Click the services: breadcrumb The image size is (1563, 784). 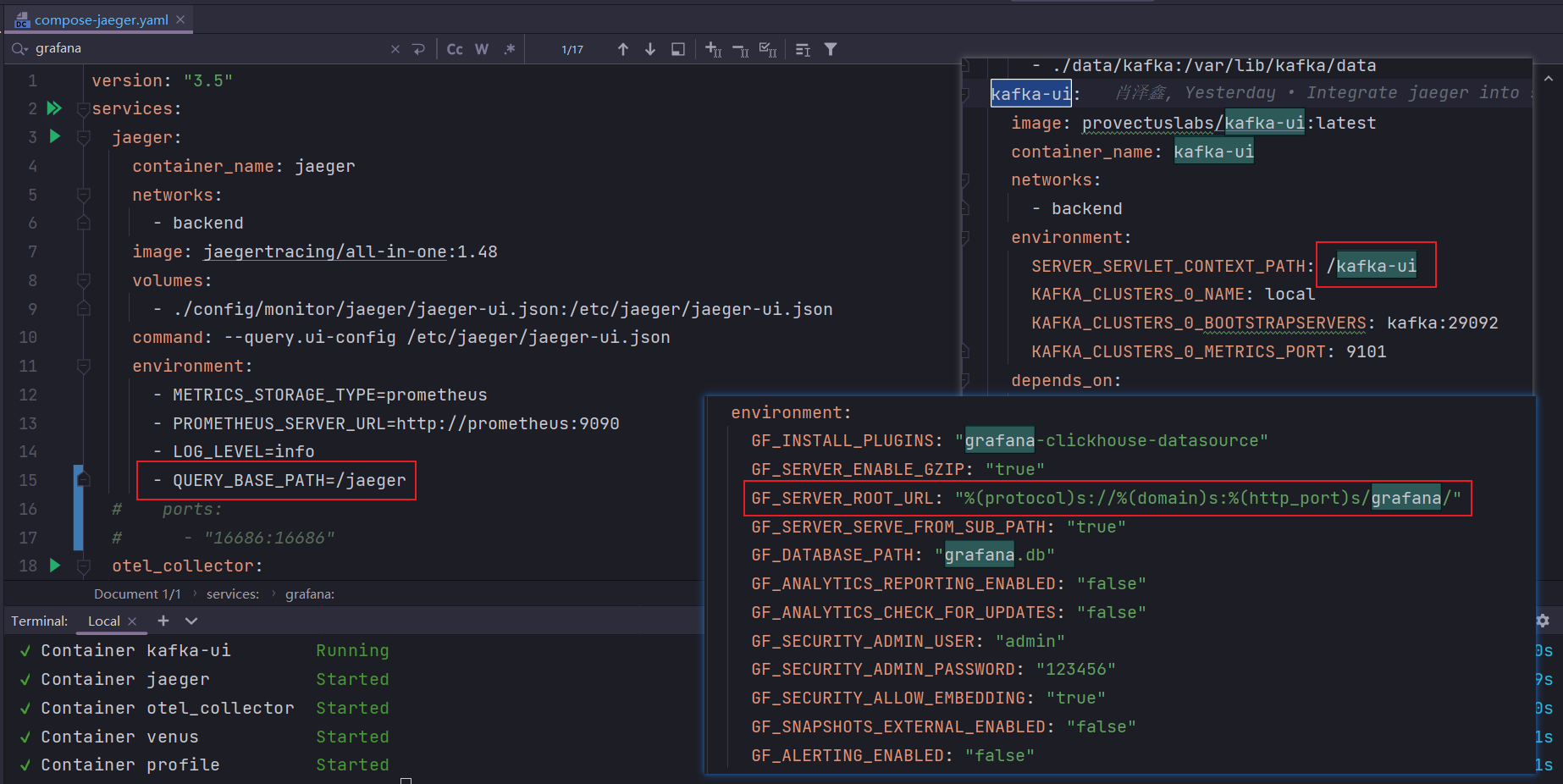[233, 594]
